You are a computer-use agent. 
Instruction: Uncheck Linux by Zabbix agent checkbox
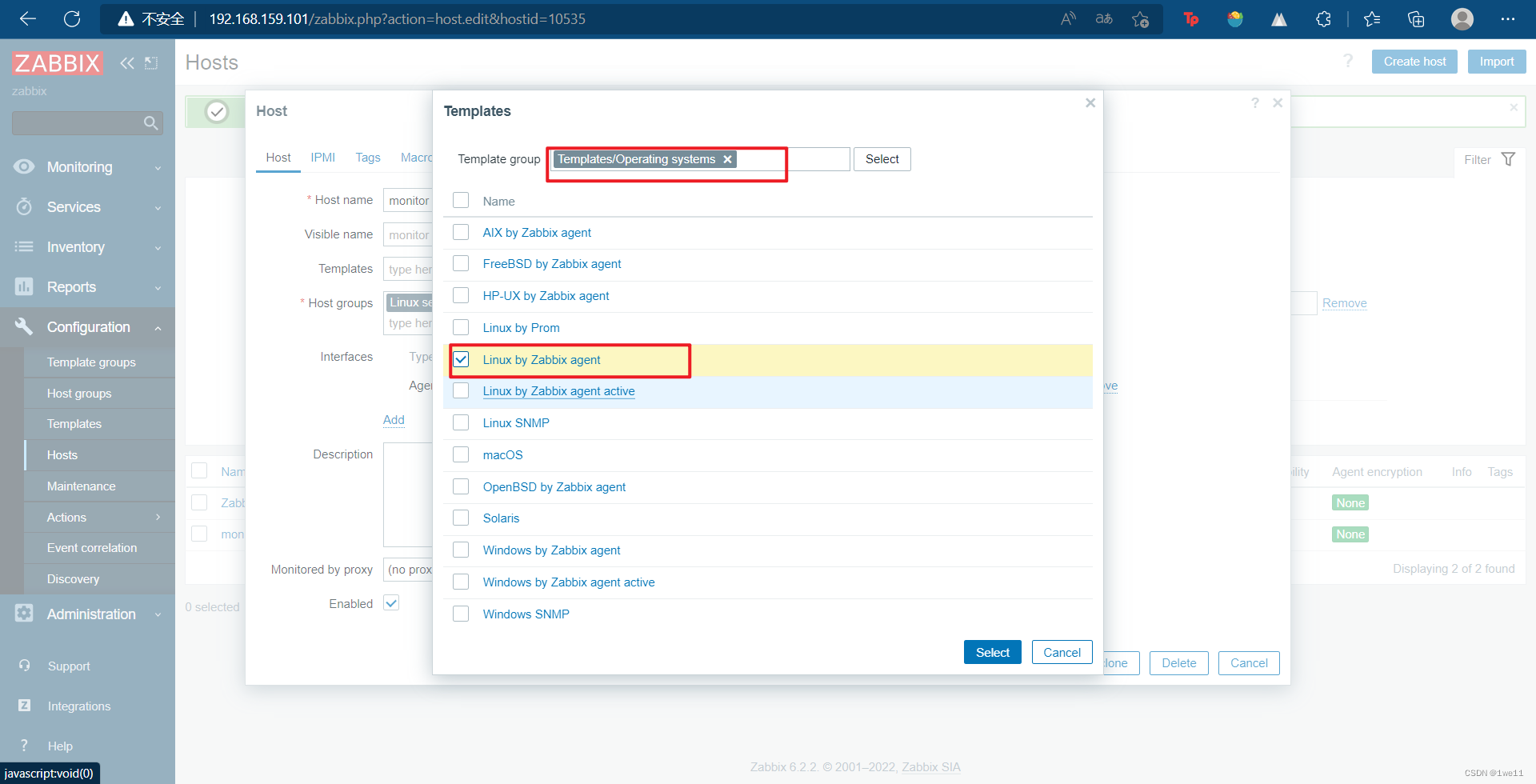pos(461,359)
